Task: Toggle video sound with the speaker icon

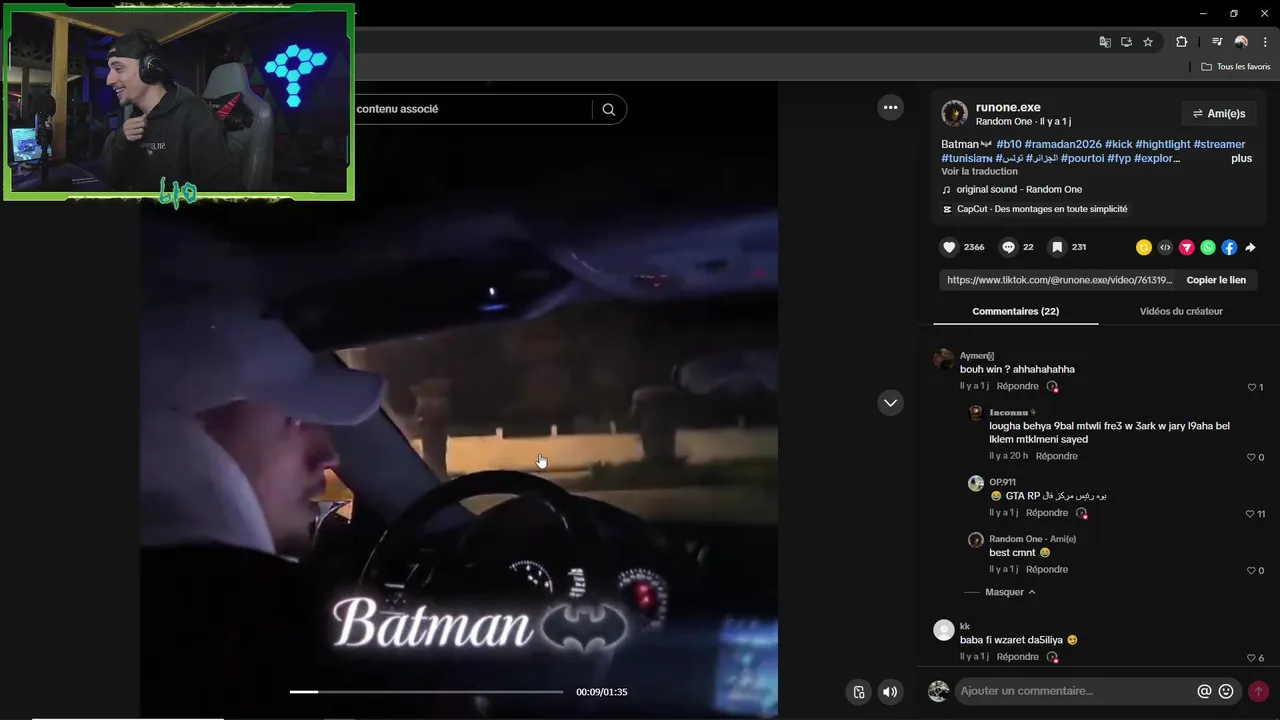Action: coord(890,692)
